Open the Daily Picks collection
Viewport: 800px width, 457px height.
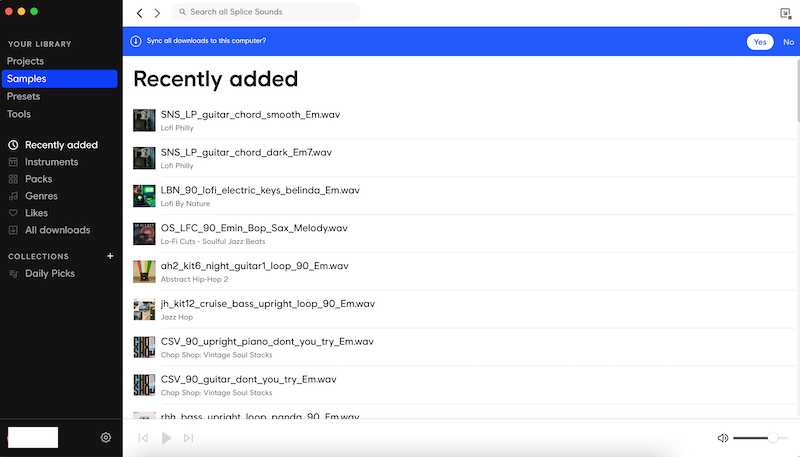(x=50, y=273)
